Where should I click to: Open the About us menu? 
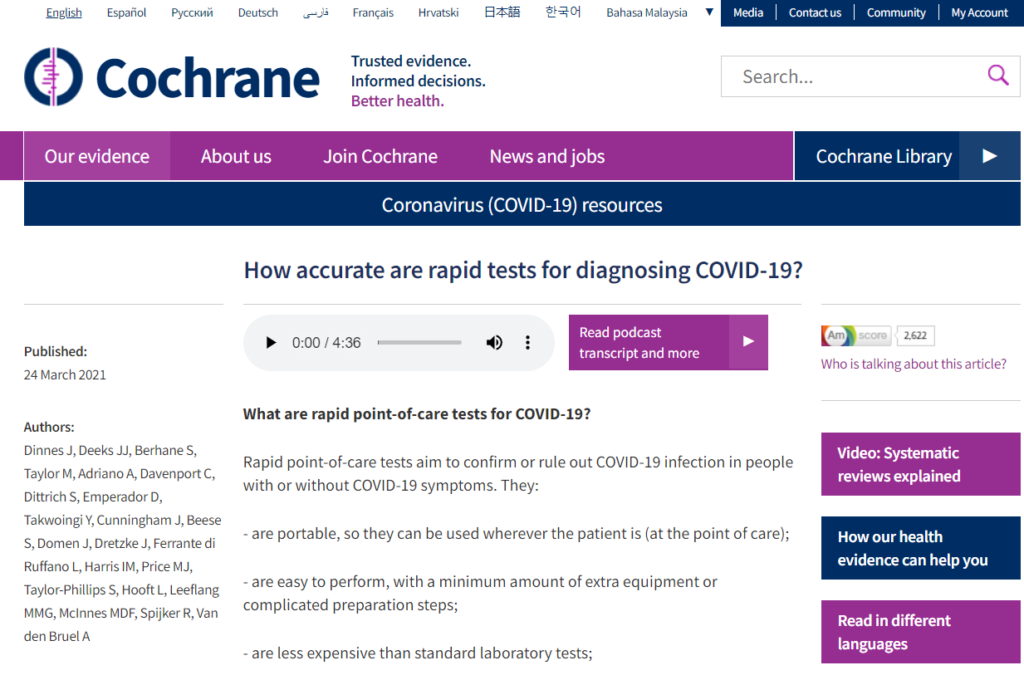236,156
